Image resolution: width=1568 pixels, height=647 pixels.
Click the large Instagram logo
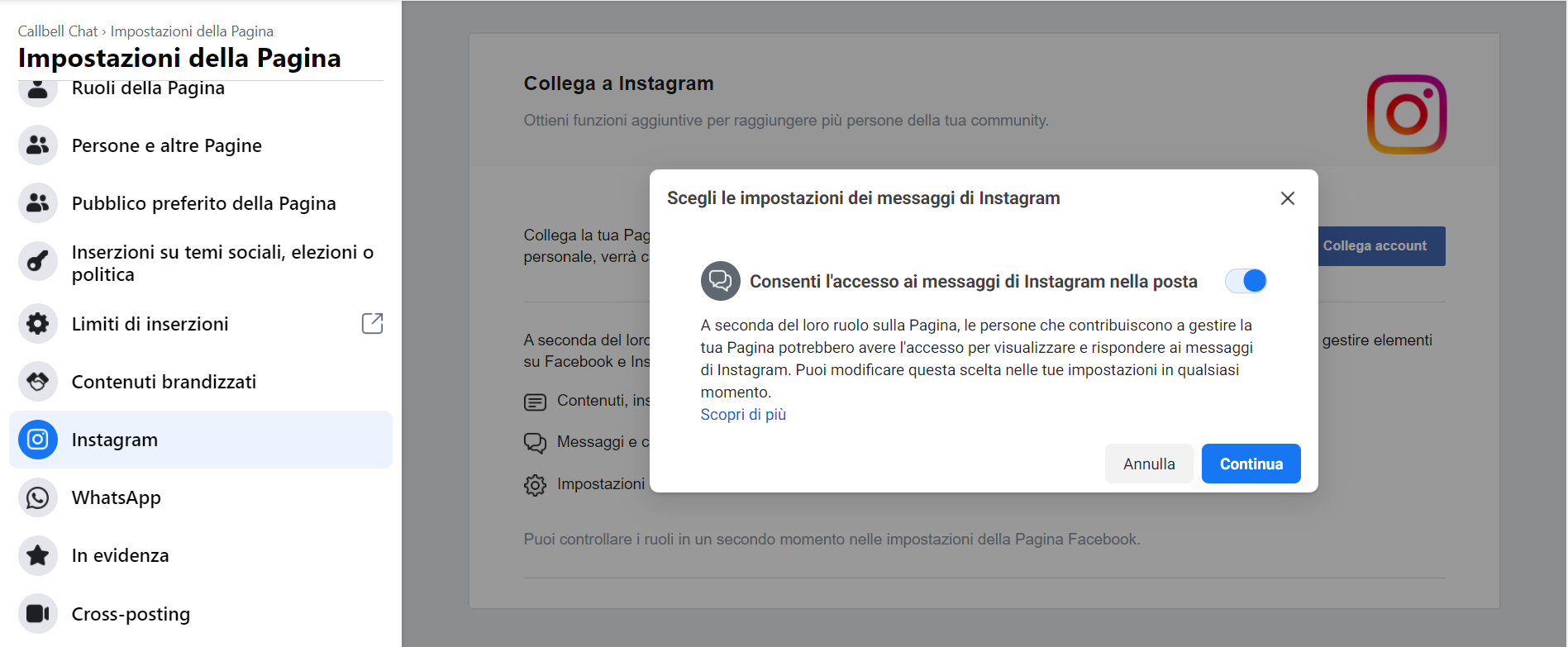[x=1407, y=114]
